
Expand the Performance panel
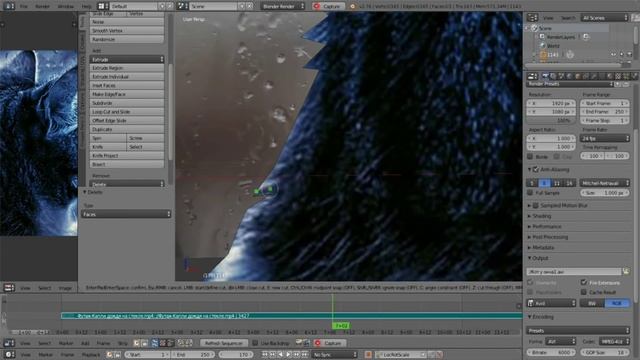click(x=546, y=227)
